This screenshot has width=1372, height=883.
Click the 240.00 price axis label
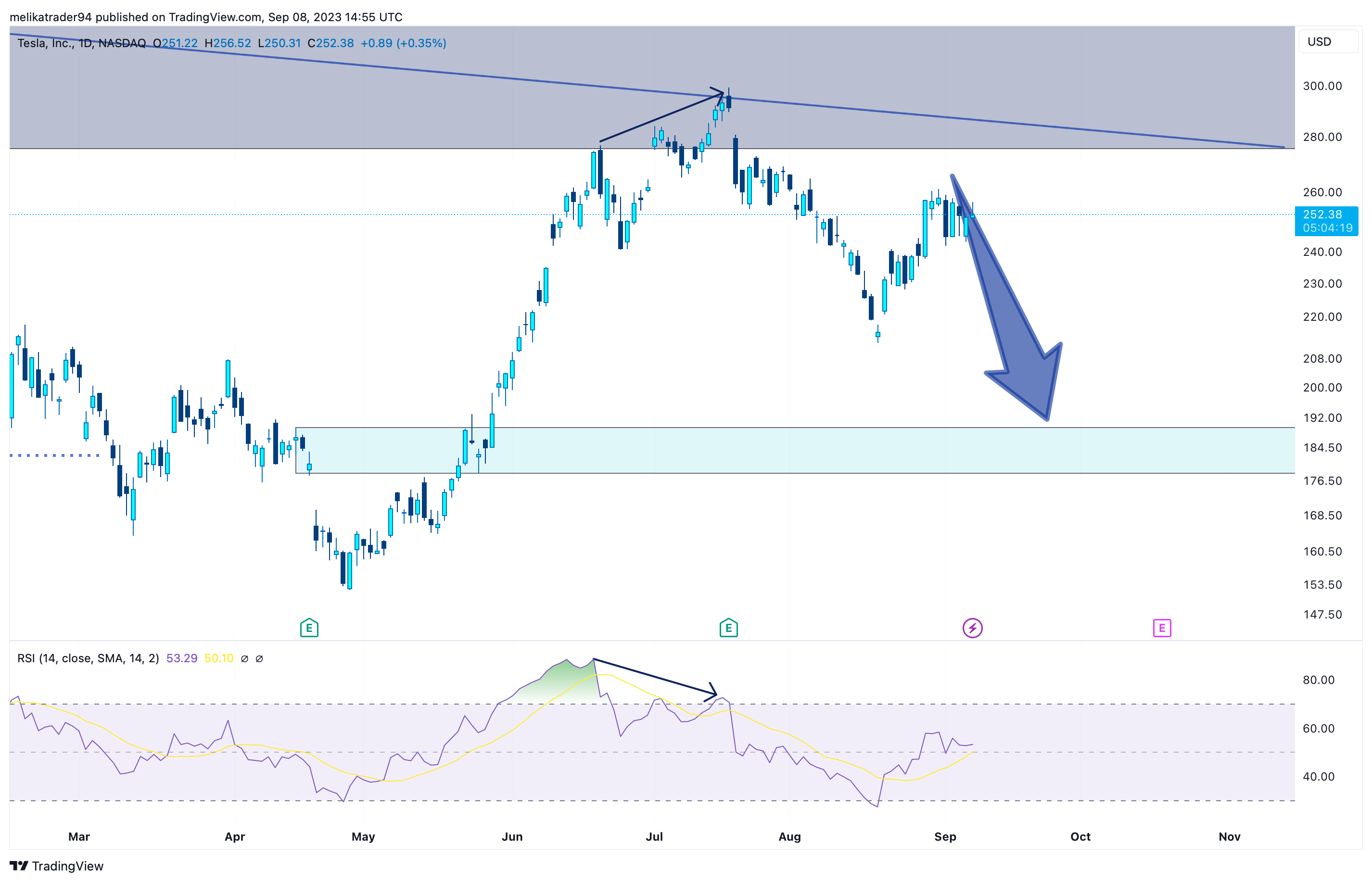click(1322, 252)
